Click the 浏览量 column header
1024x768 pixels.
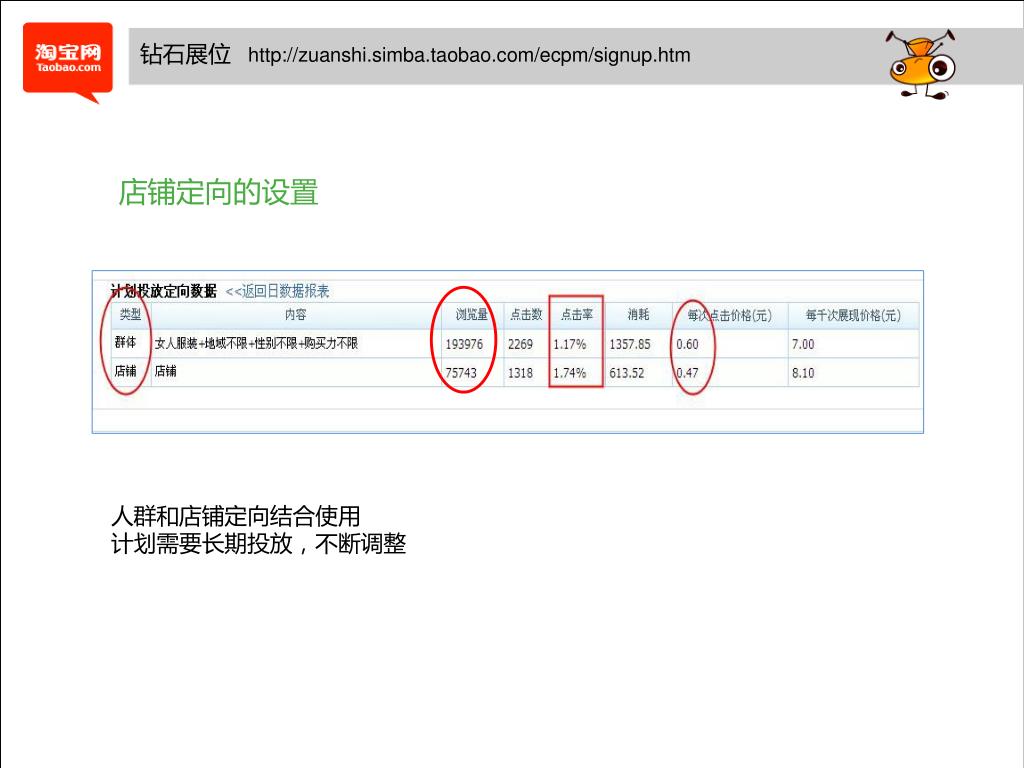472,315
